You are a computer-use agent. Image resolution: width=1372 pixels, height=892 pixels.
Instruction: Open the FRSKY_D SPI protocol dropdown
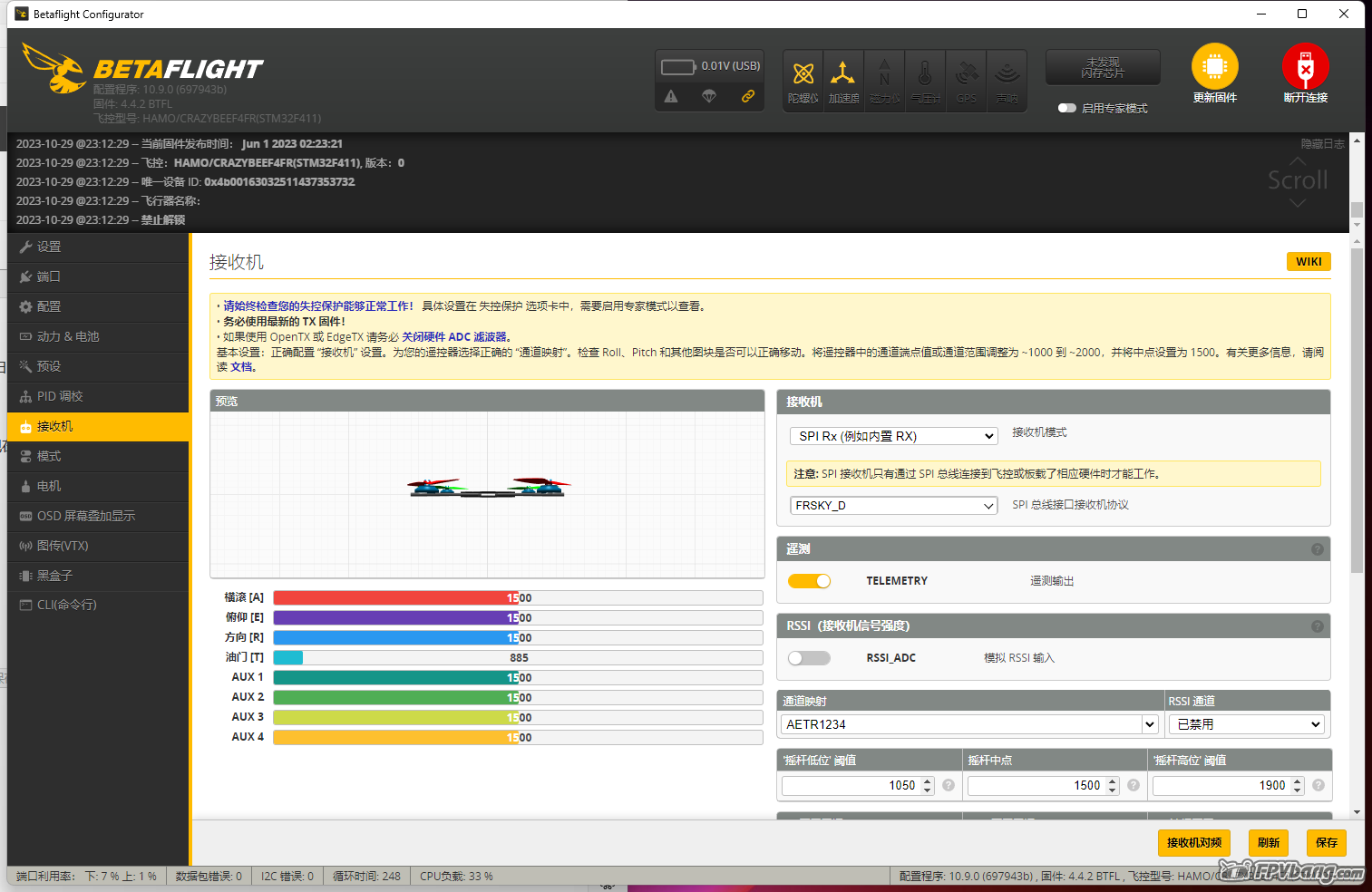(894, 506)
